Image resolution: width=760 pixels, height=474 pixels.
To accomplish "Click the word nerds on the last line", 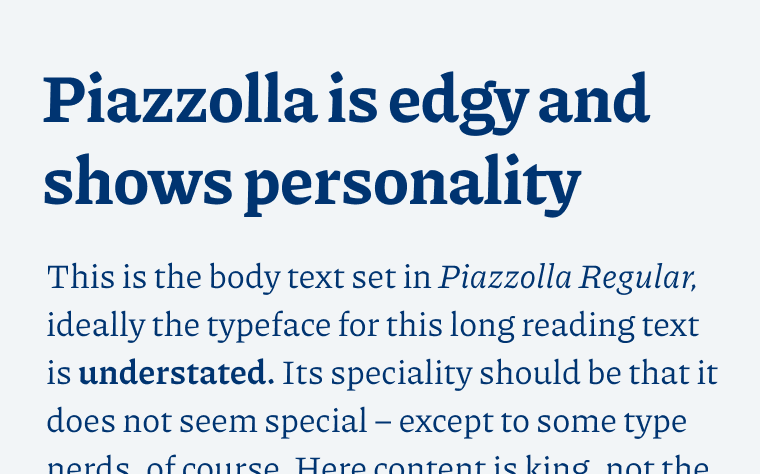I will coord(88,466).
